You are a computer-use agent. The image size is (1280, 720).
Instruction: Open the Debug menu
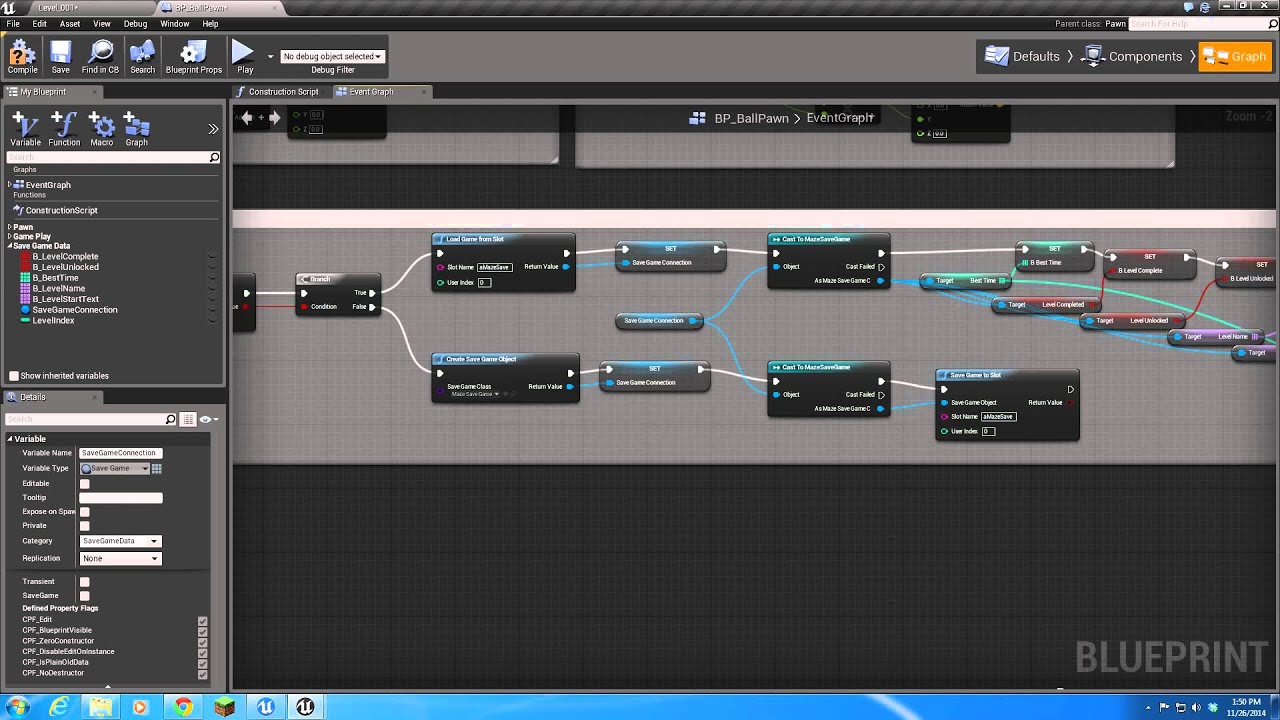click(x=135, y=23)
